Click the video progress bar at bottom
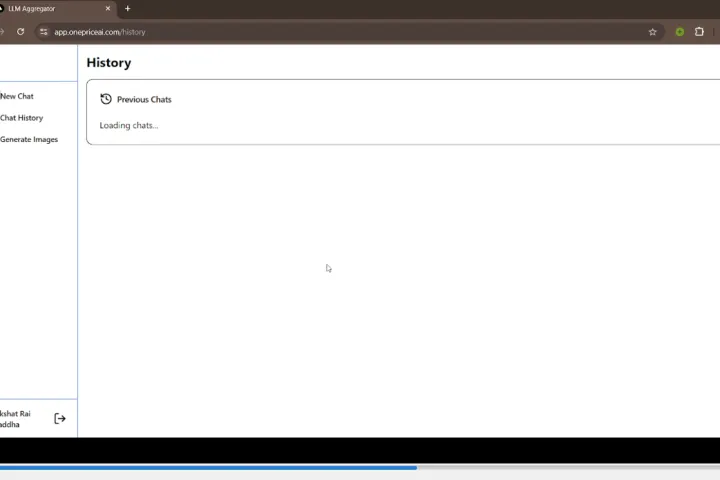The width and height of the screenshot is (720, 480). [x=200, y=467]
